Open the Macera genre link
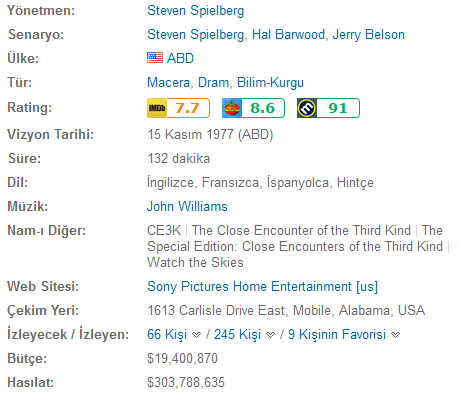 point(168,82)
